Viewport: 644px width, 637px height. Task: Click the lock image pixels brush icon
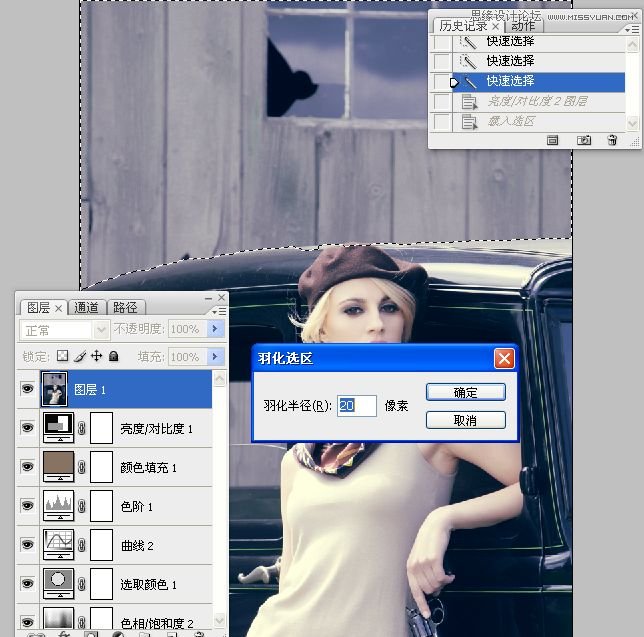point(79,356)
